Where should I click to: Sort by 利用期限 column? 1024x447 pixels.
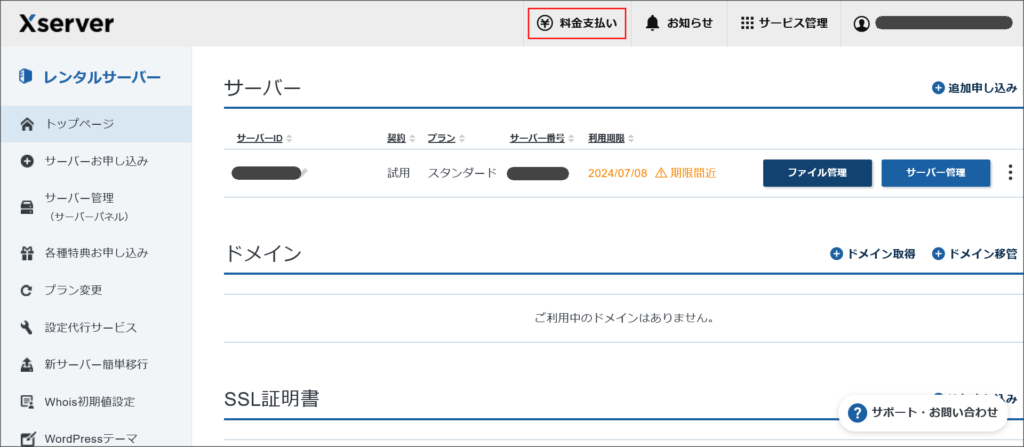611,138
